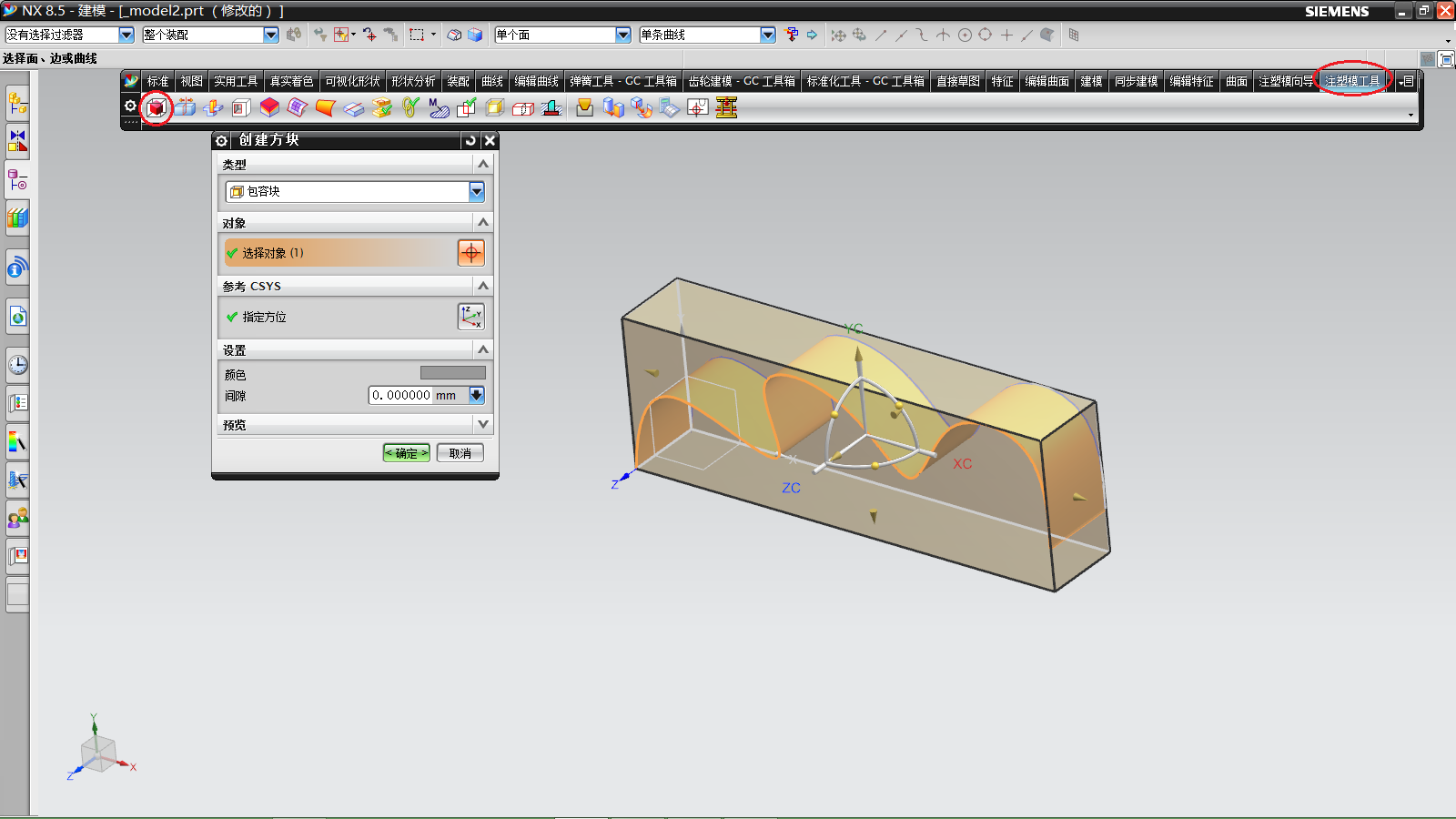Viewport: 1456px width, 819px height.
Task: Open the 单条曲线 curve rule dropdown
Action: click(768, 35)
